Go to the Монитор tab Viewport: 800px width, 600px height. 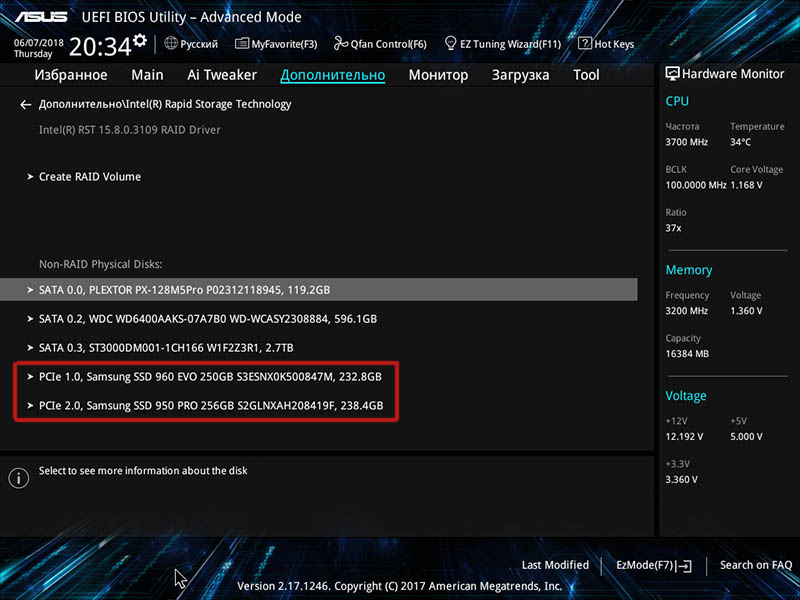click(438, 75)
